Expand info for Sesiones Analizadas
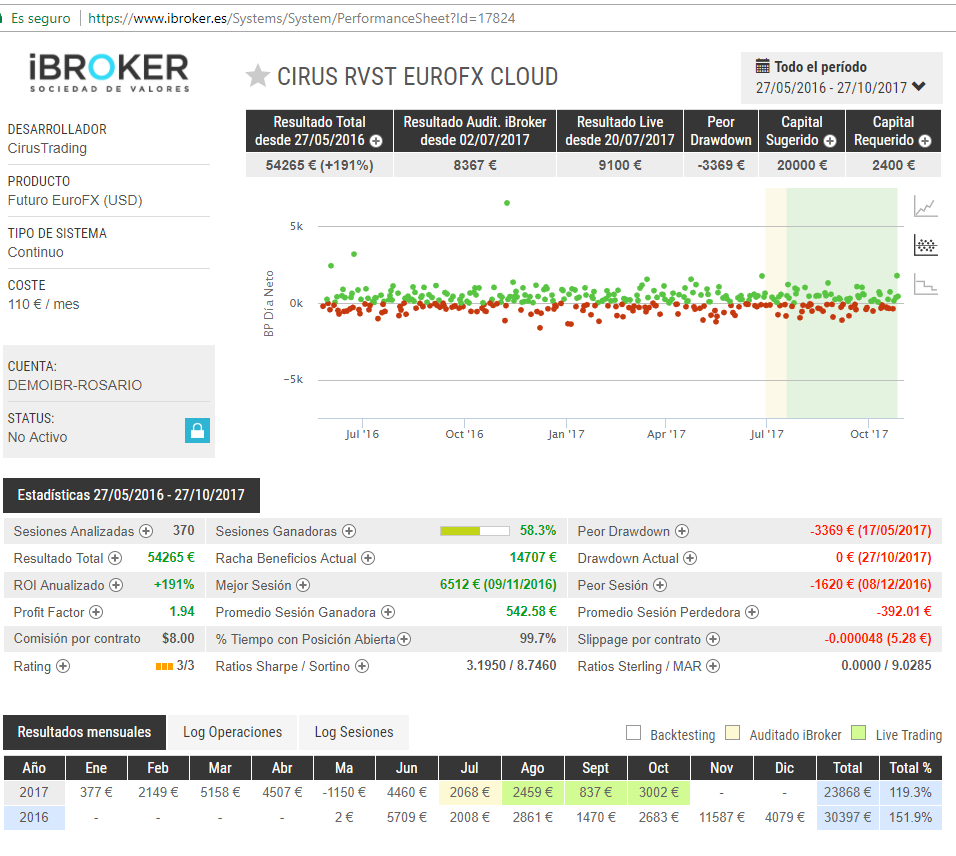The image size is (956, 856). coord(146,531)
